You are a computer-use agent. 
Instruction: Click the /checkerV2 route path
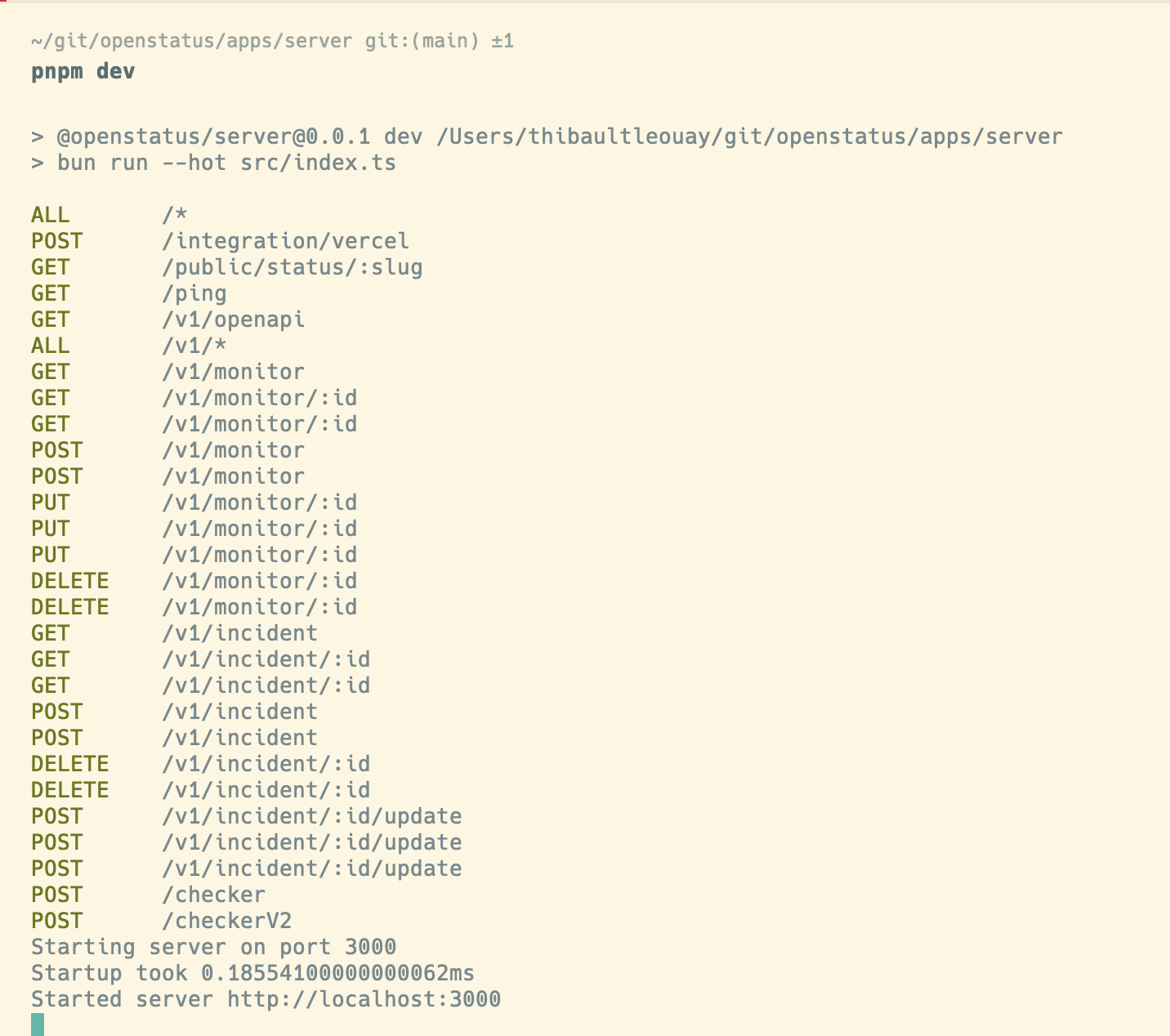tap(226, 921)
